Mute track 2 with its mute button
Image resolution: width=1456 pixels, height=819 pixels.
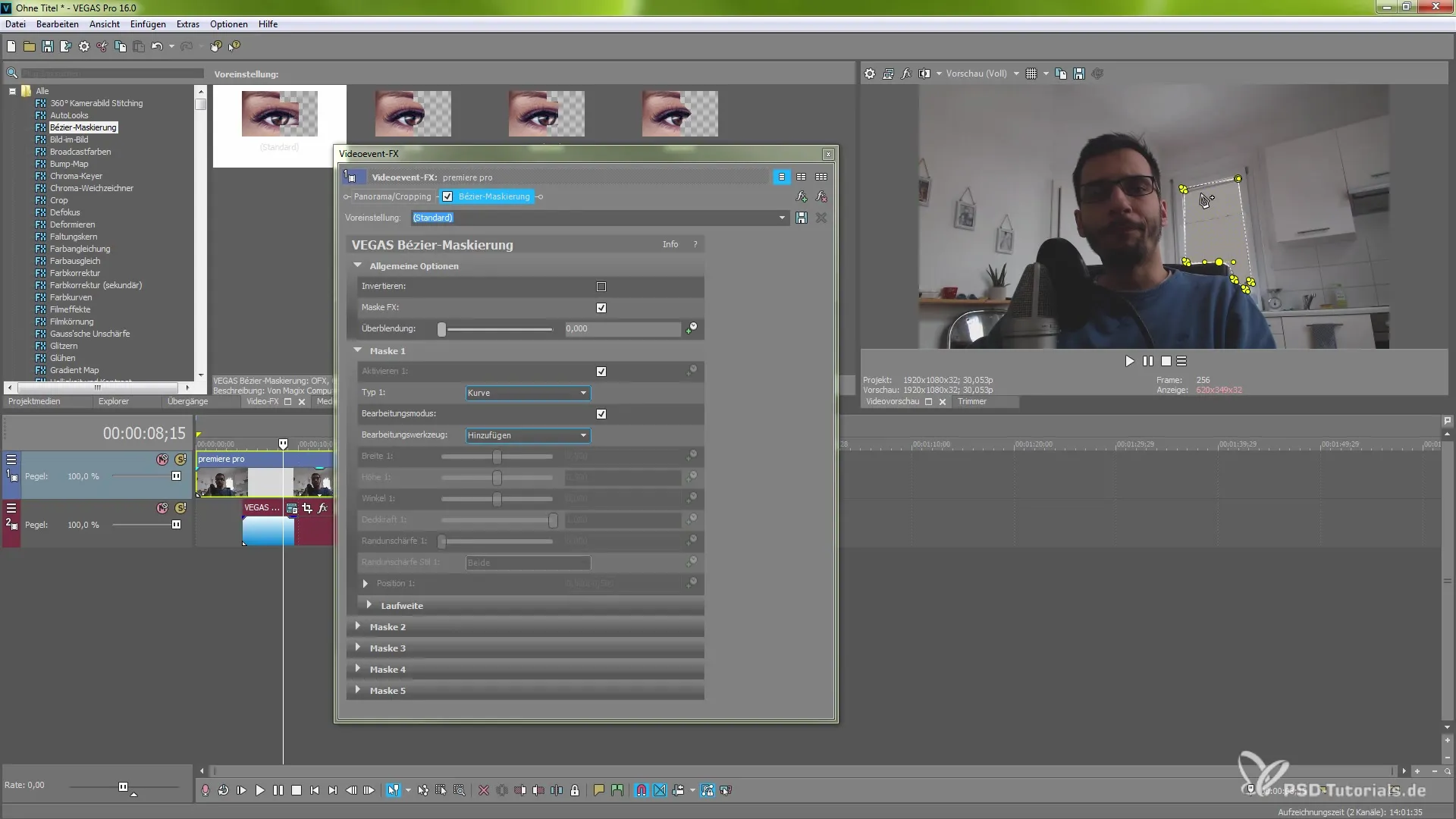[x=162, y=508]
